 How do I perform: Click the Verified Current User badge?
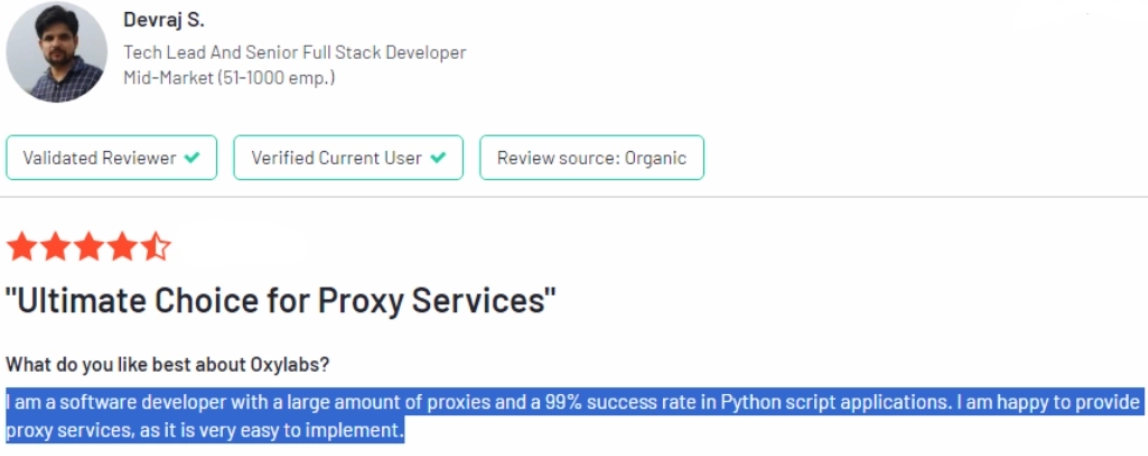348,157
